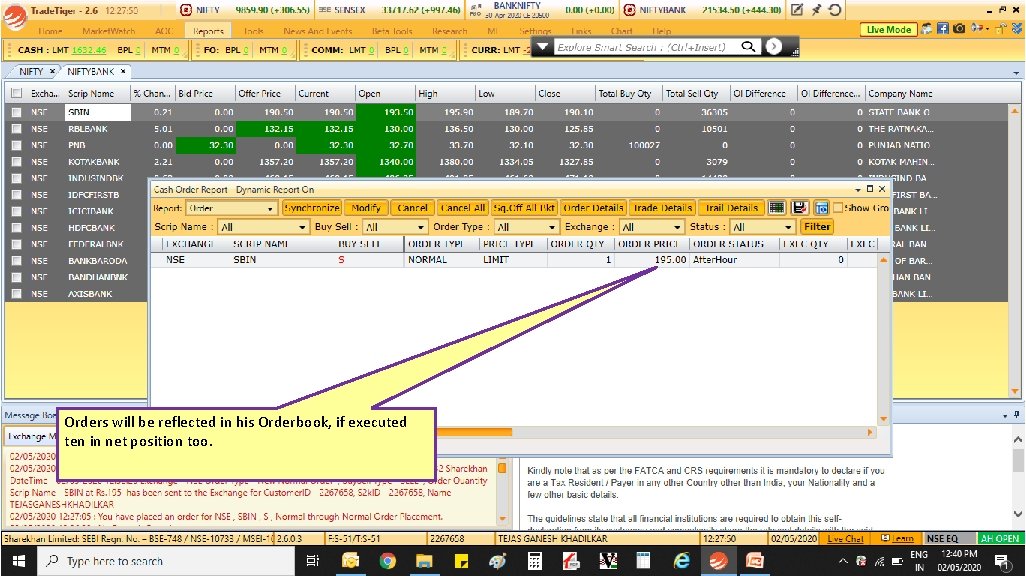1026x576 pixels.
Task: Click the round arrow button beside Smart Search
Action: tap(773, 46)
